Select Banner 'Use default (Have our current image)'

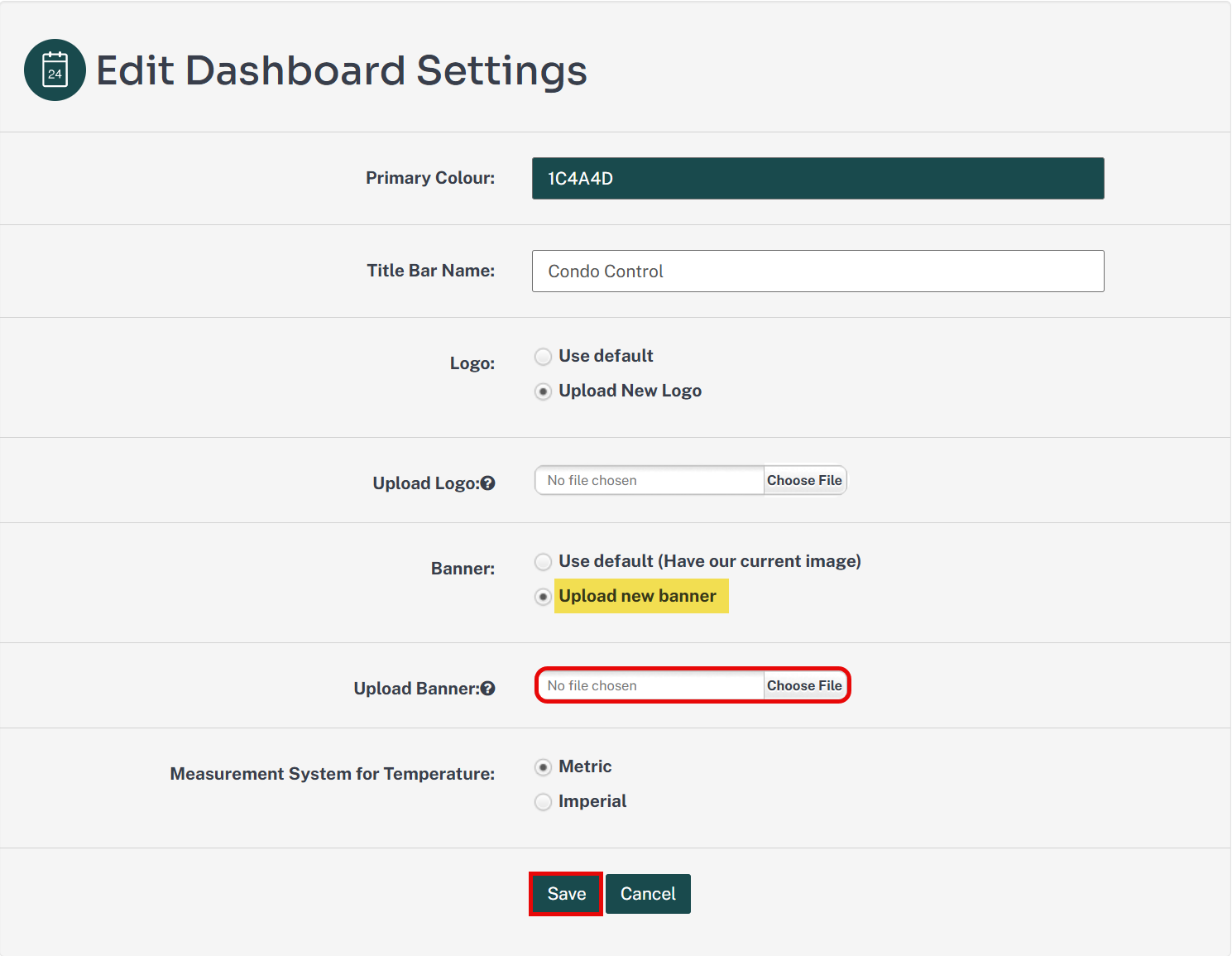pyautogui.click(x=543, y=562)
